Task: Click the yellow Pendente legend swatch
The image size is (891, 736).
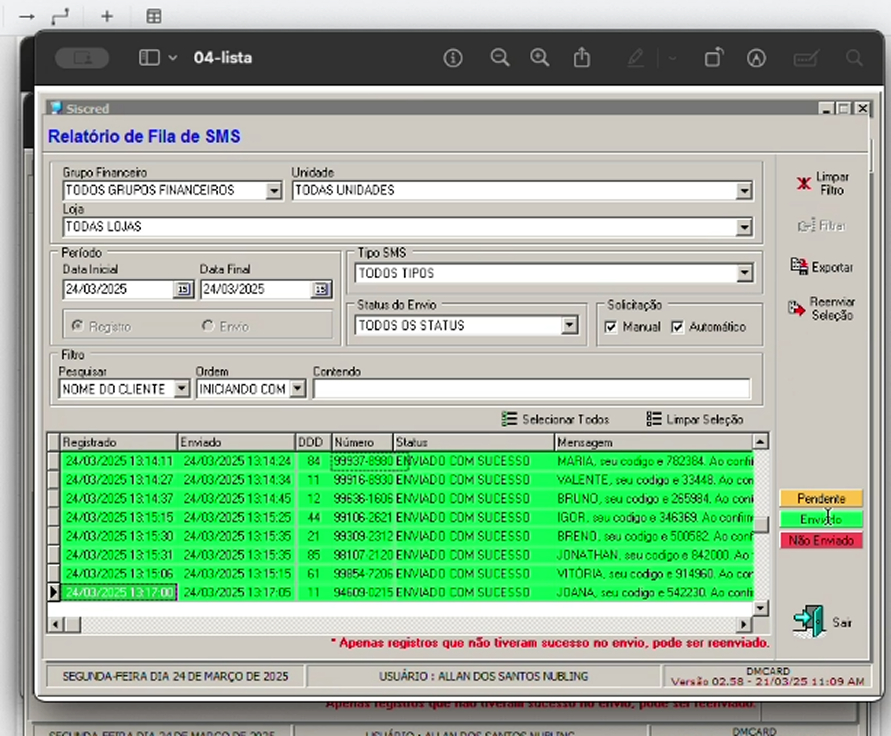Action: coord(820,498)
